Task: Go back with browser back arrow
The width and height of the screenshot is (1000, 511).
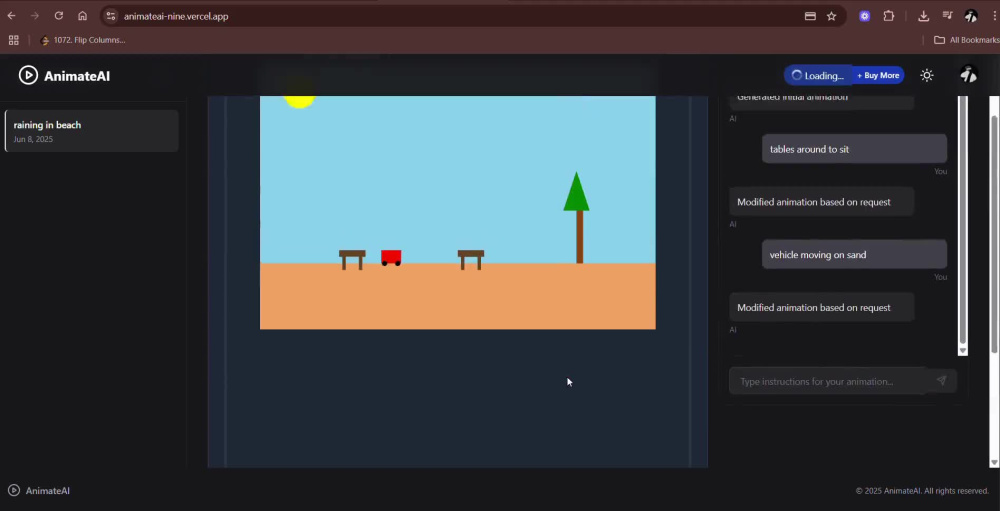Action: [11, 16]
